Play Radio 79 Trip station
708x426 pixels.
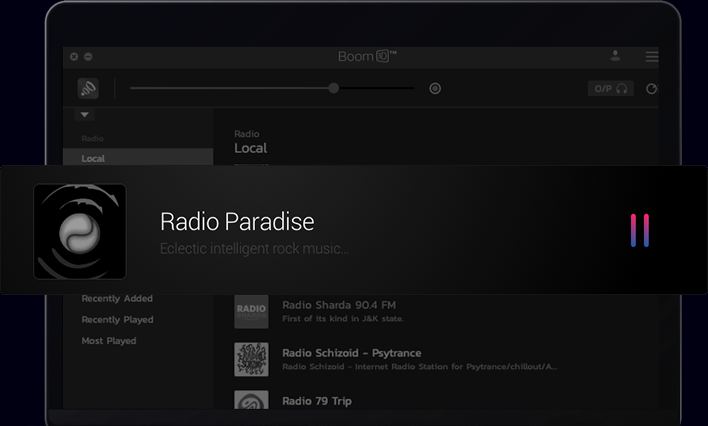[x=317, y=401]
